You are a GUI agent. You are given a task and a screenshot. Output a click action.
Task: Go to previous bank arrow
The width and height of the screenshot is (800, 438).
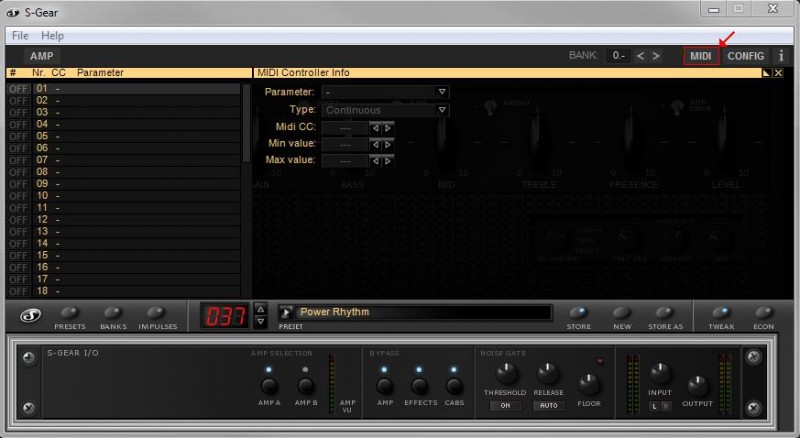pos(640,56)
